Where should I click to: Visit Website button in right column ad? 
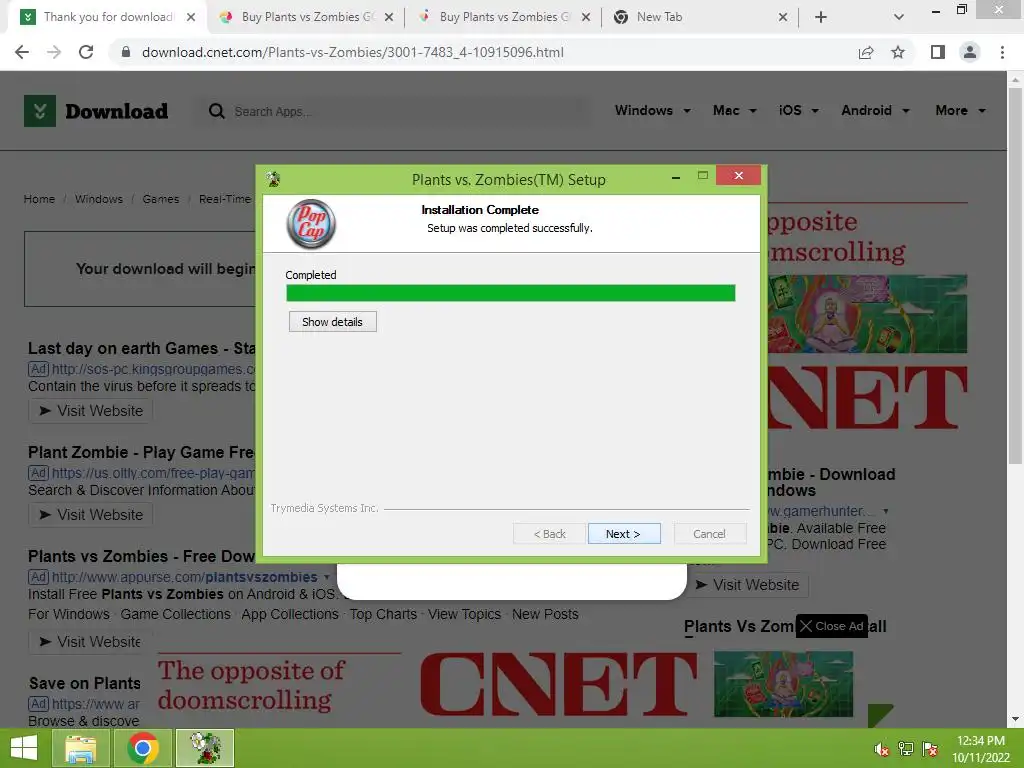tap(748, 584)
